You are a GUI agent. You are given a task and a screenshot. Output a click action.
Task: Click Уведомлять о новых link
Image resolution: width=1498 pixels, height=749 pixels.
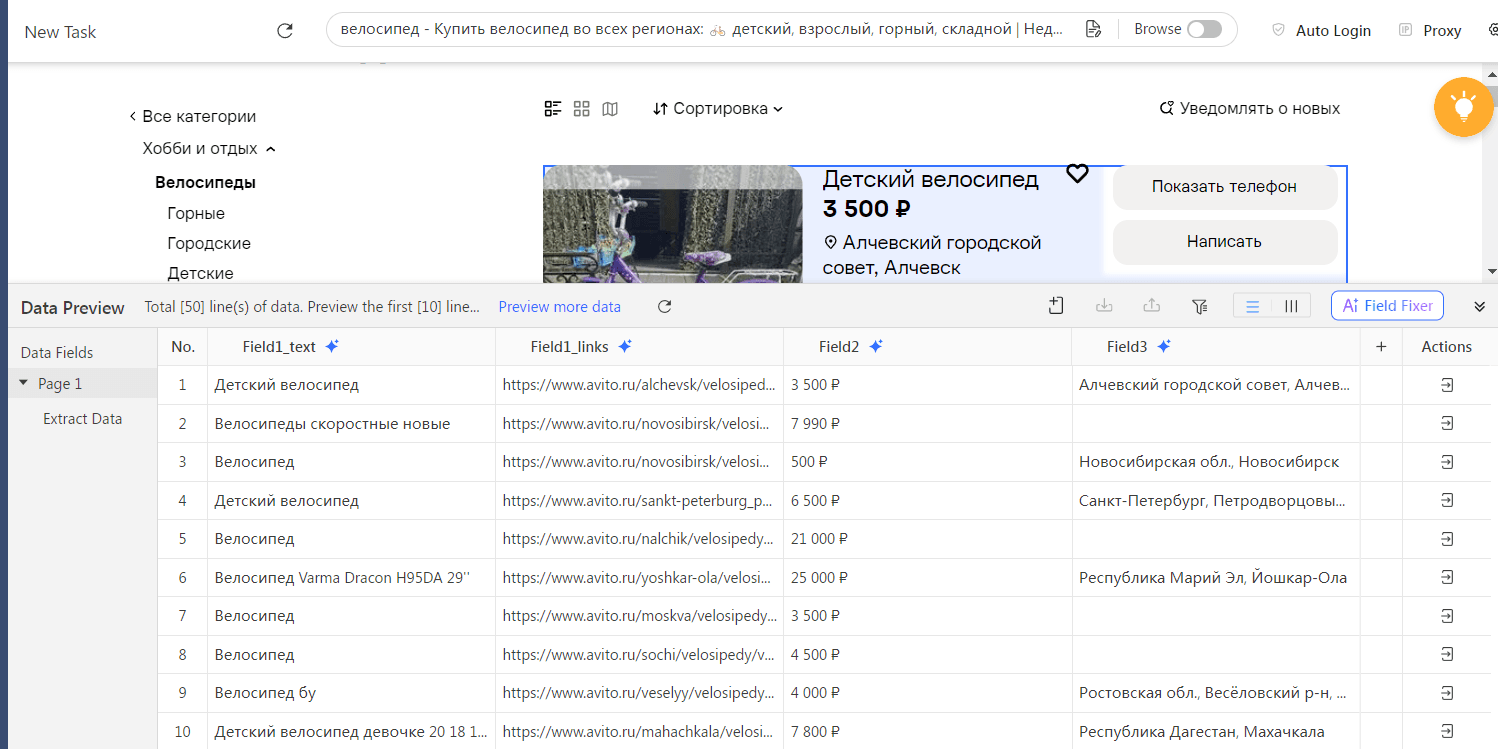coord(1249,108)
